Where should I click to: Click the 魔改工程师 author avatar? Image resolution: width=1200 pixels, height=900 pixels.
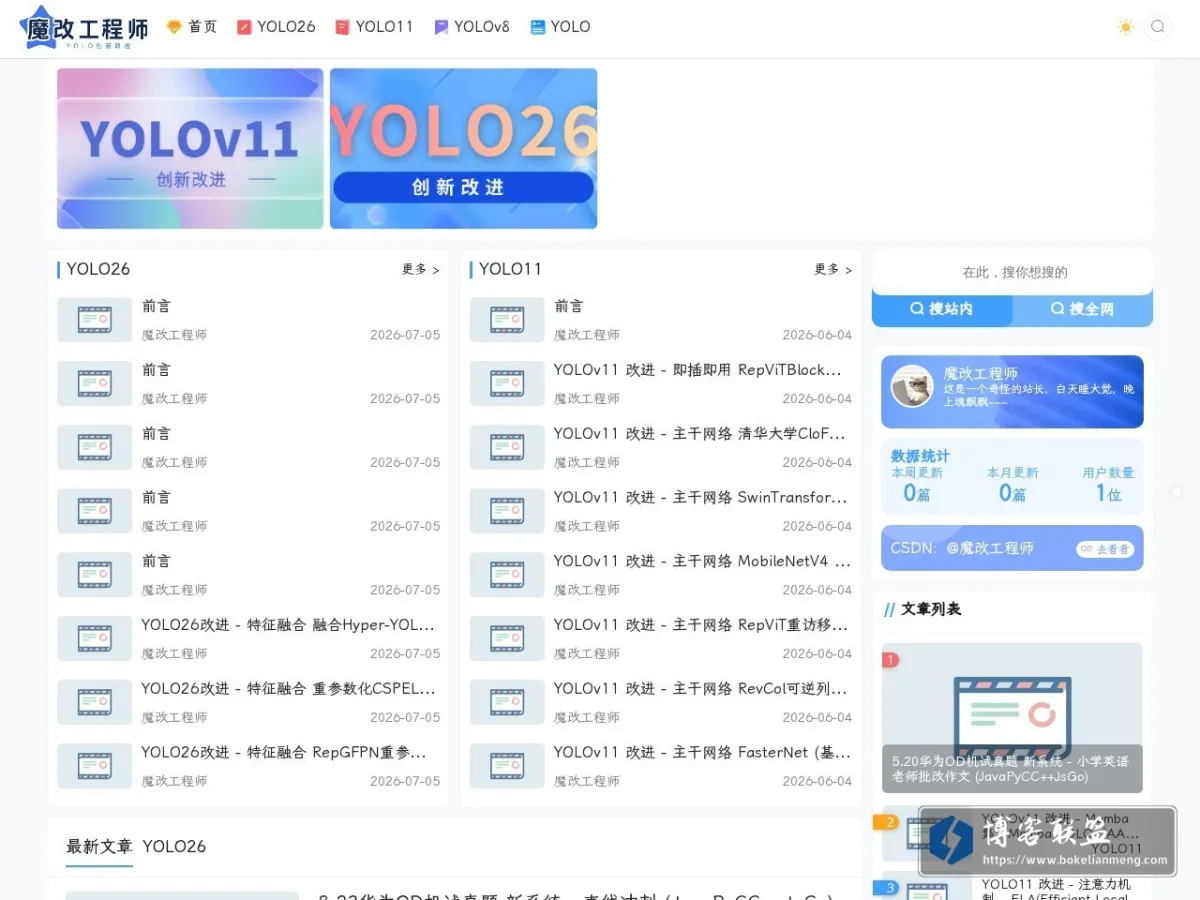click(x=912, y=386)
